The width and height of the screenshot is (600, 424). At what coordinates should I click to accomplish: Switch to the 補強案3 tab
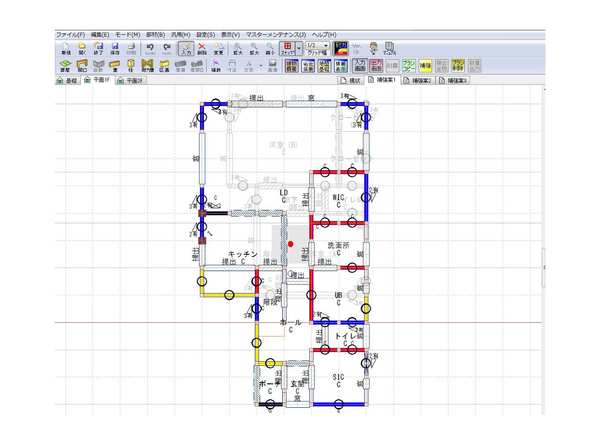click(453, 81)
